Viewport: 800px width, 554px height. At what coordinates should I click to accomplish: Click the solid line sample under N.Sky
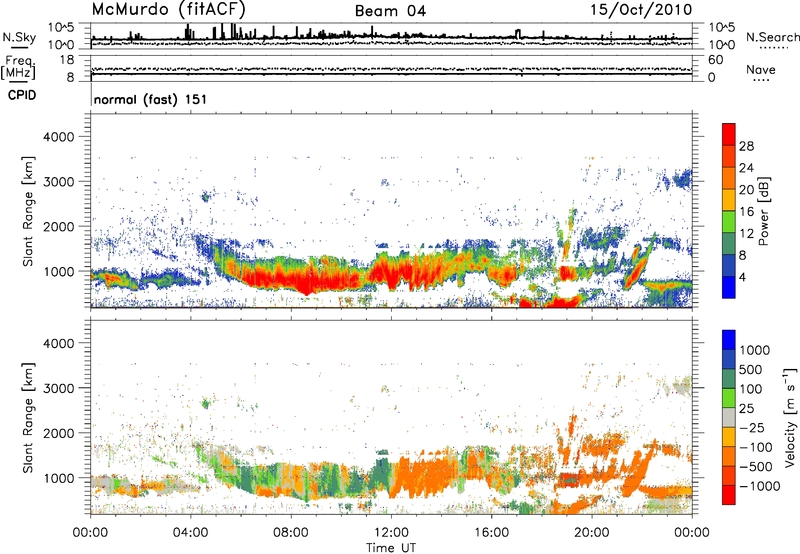coord(20,47)
